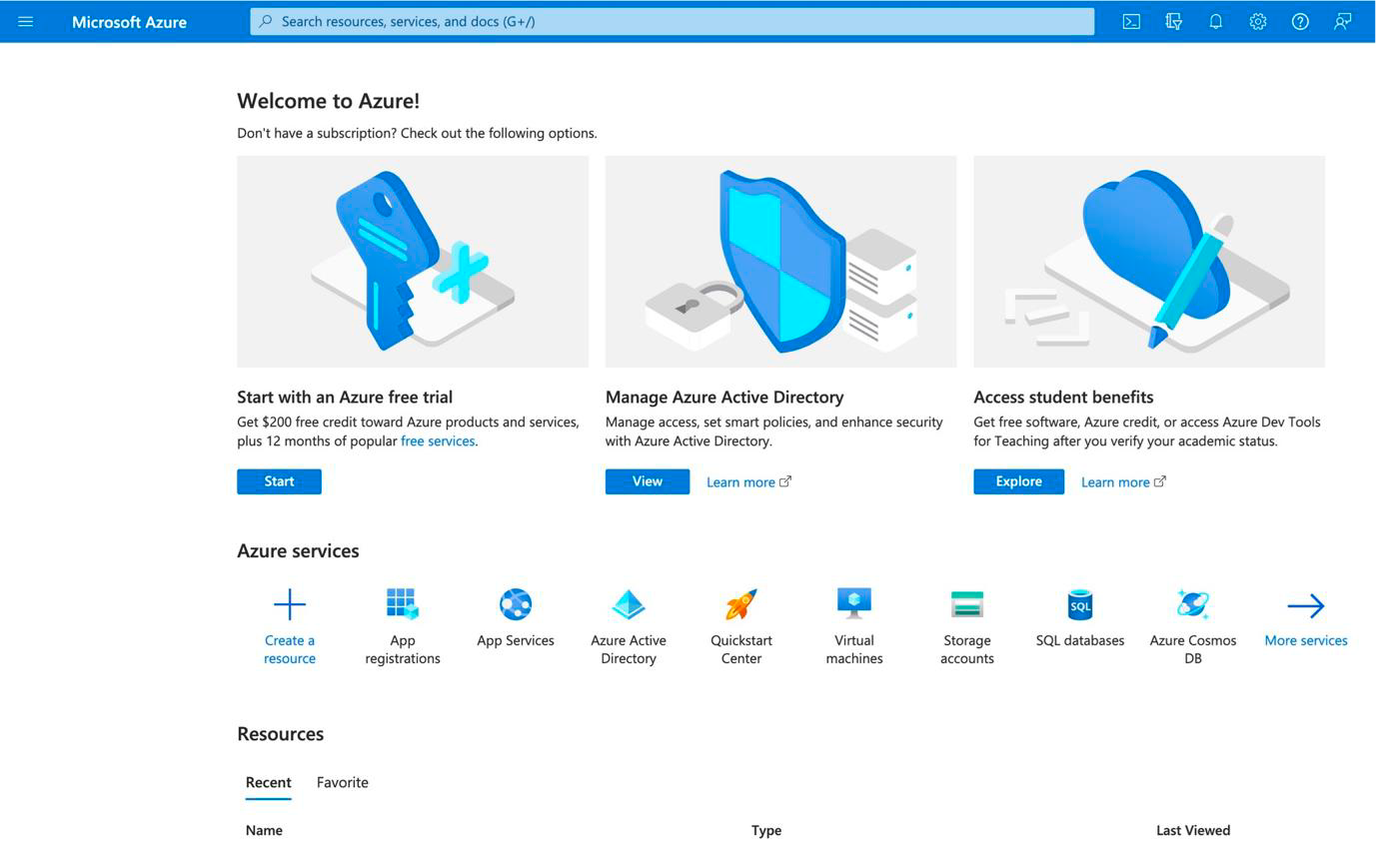Click the Access student benefits heading
Viewport: 1376px width, 868px height.
pyautogui.click(x=1063, y=397)
